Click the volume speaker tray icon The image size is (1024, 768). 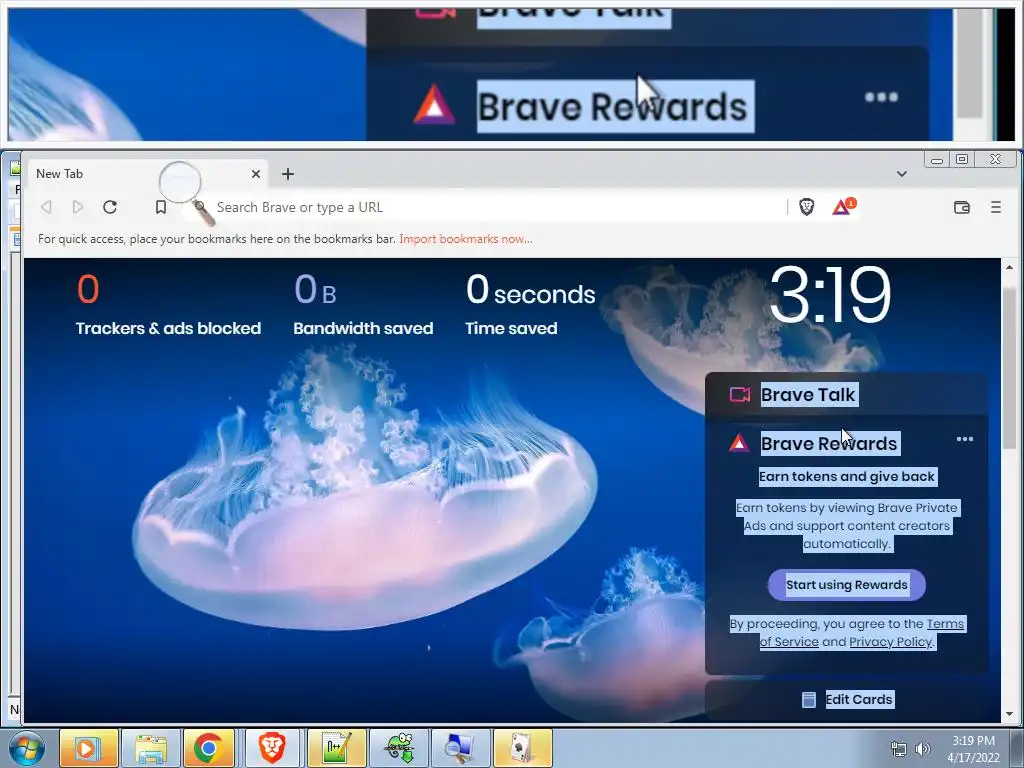coord(923,749)
